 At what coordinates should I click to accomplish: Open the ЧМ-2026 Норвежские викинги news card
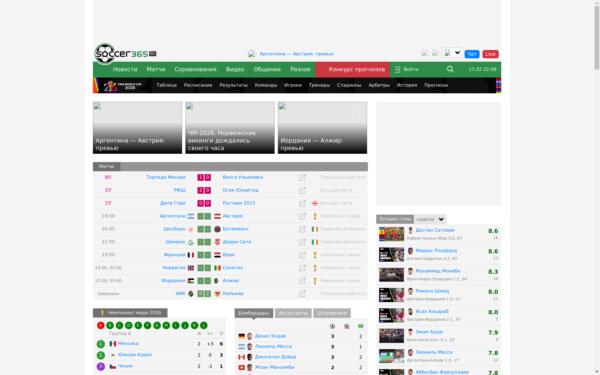click(x=230, y=127)
